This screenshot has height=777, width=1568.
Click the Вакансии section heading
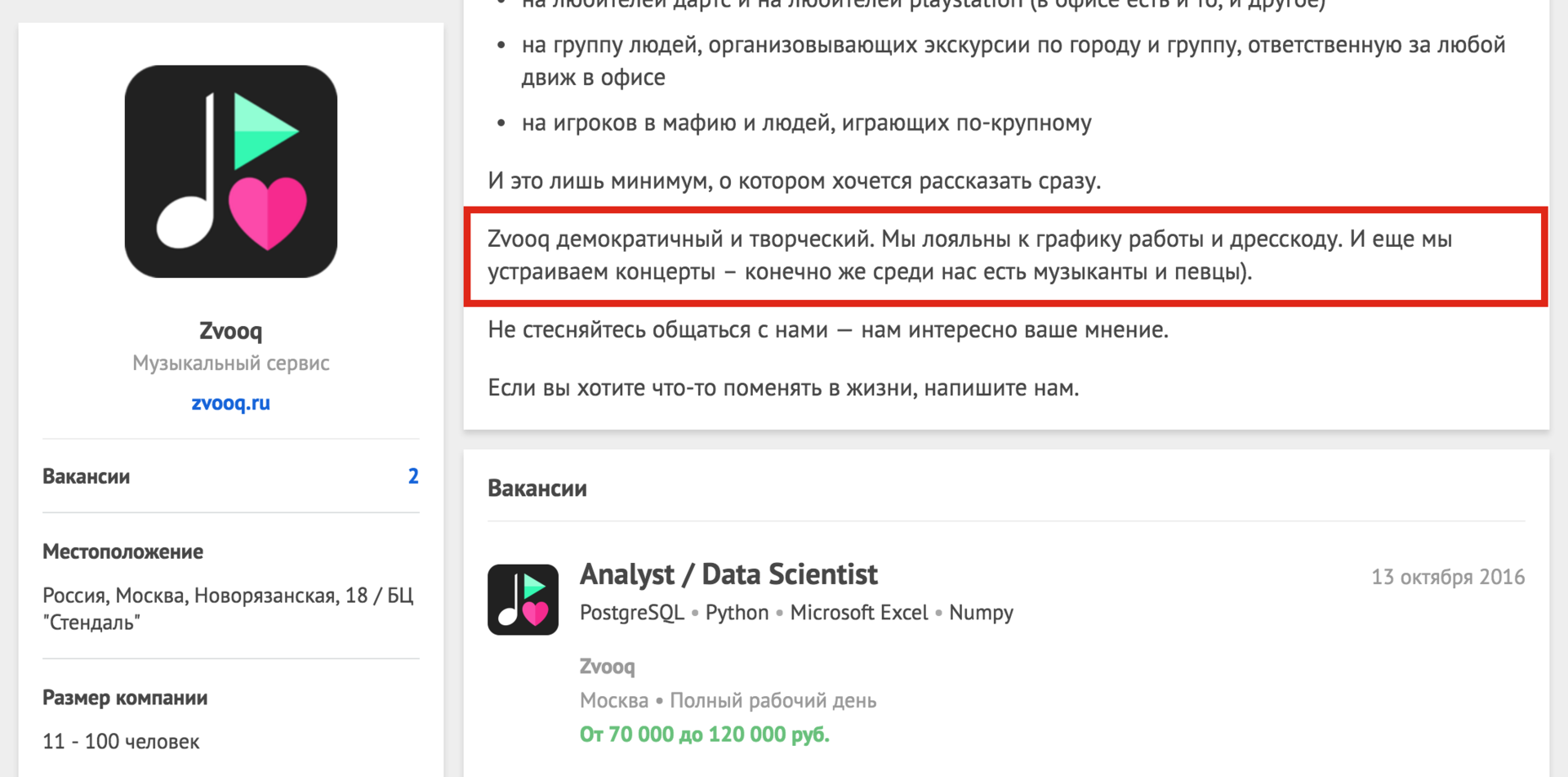coord(537,488)
